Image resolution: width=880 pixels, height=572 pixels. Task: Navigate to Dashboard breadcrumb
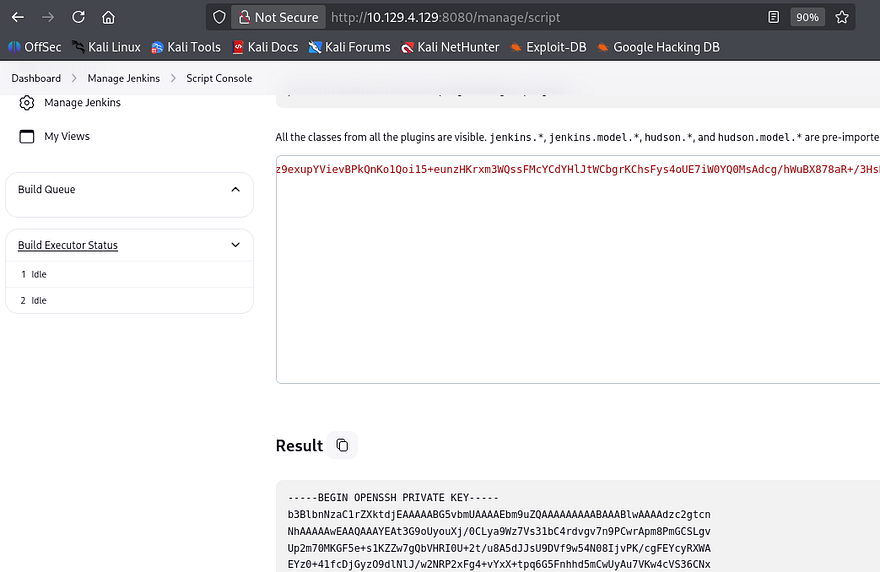pos(36,78)
